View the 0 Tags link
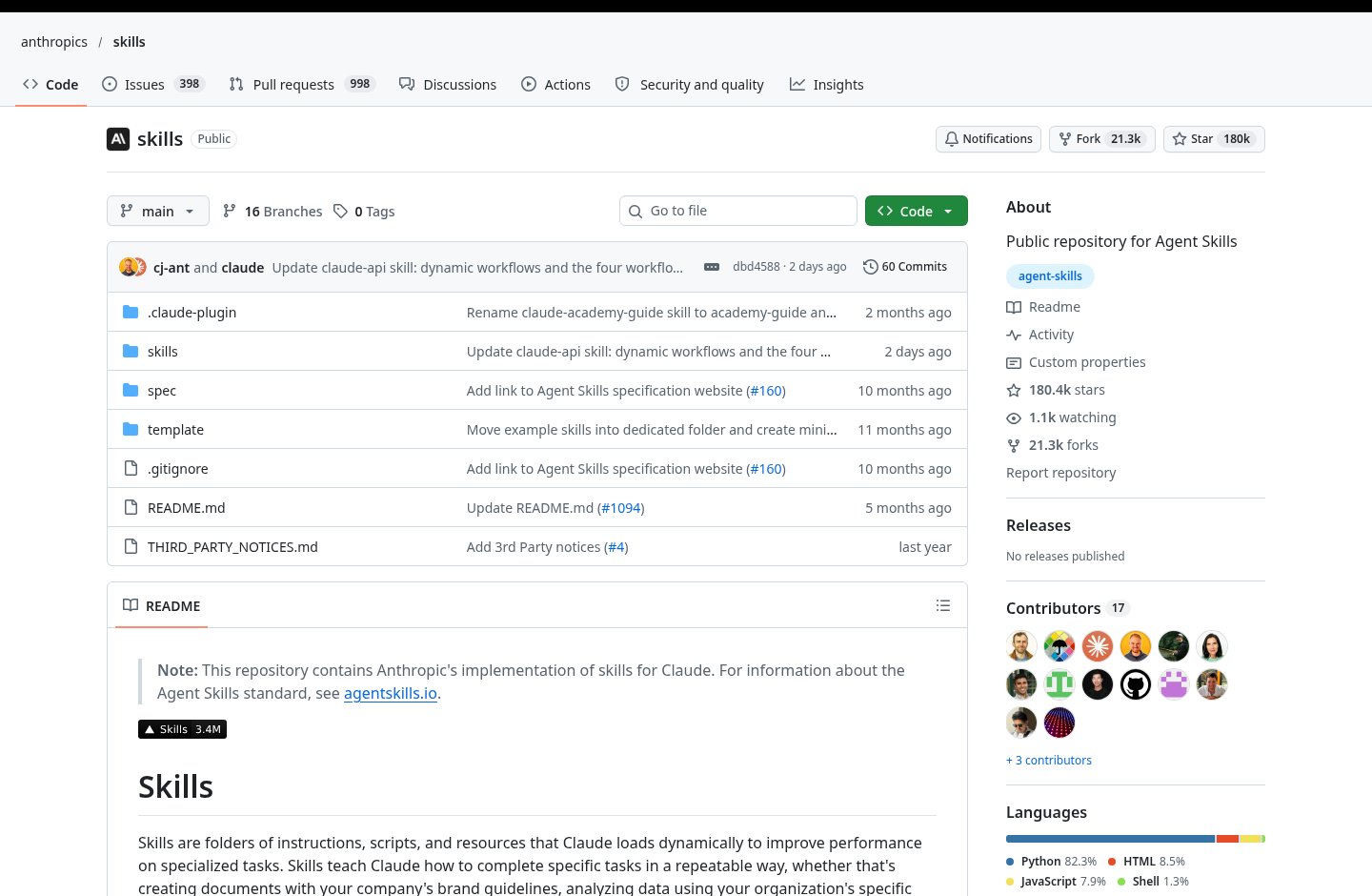Screen dimensions: 1372x896 point(364,212)
